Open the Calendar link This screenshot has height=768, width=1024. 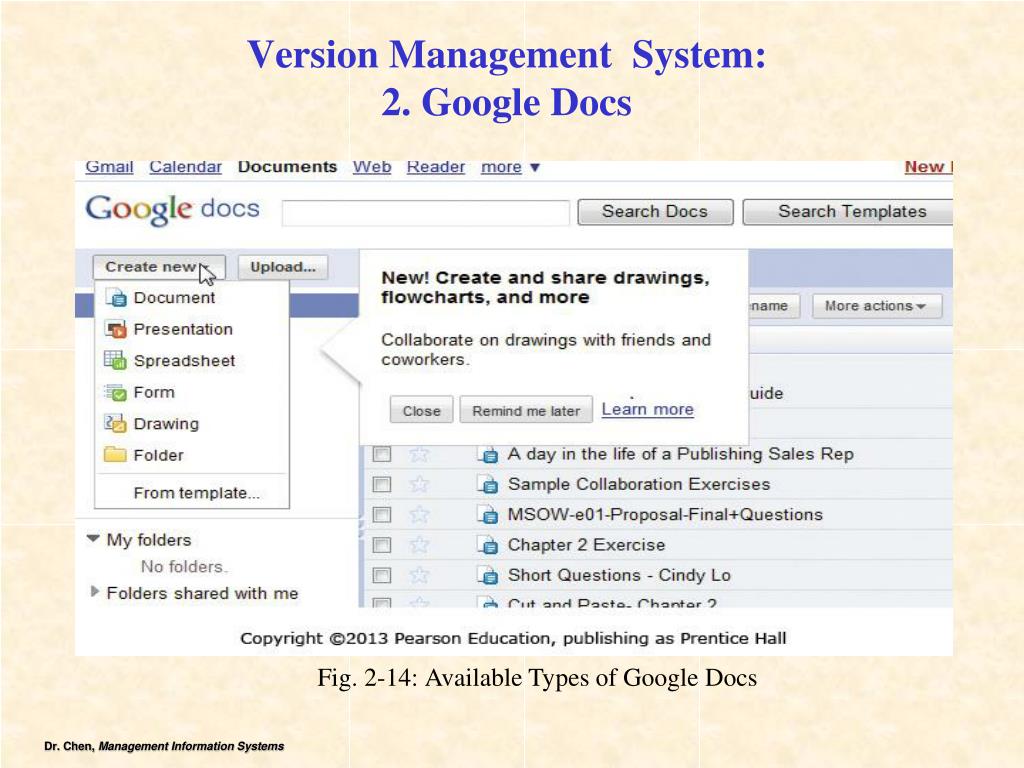[x=185, y=167]
